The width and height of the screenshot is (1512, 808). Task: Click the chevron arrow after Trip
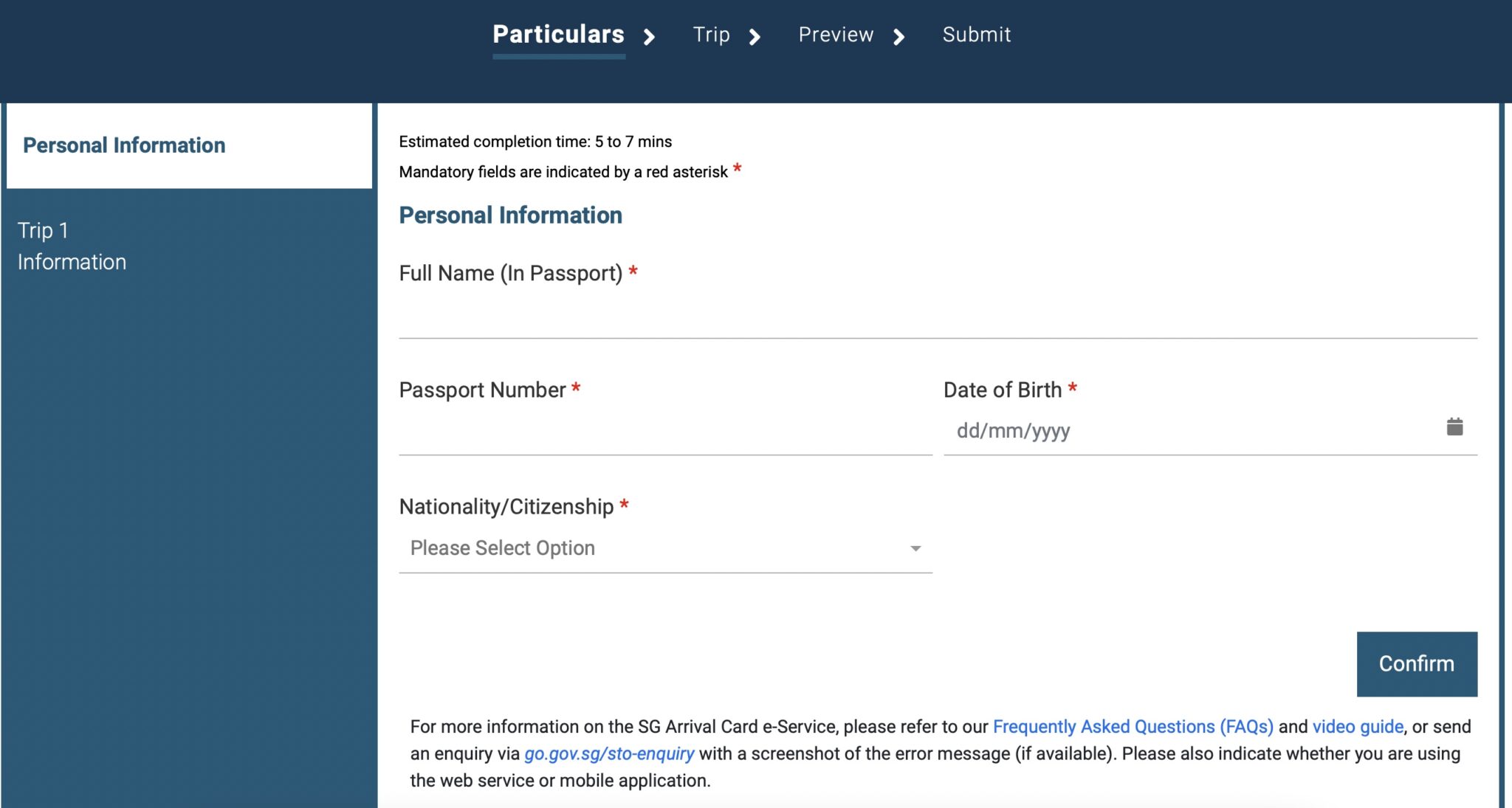tap(755, 37)
